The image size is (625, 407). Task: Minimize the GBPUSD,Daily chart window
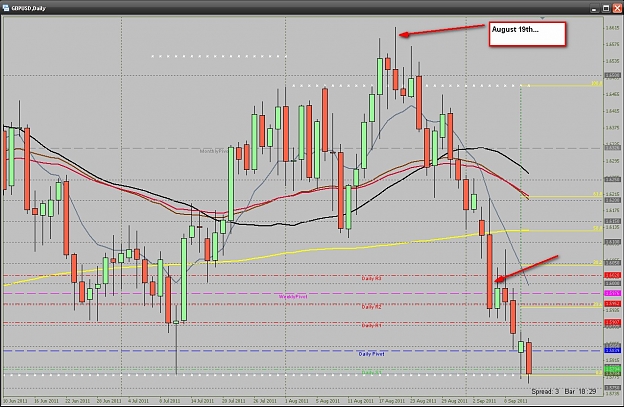[595, 8]
